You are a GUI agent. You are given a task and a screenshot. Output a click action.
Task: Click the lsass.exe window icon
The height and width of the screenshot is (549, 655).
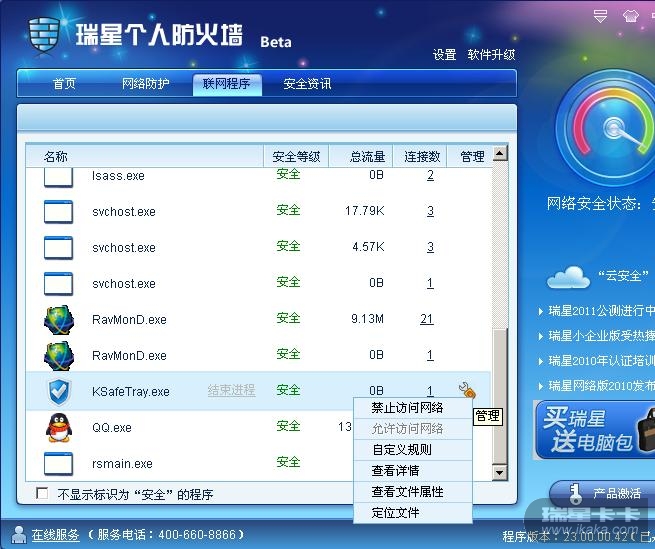[x=58, y=177]
